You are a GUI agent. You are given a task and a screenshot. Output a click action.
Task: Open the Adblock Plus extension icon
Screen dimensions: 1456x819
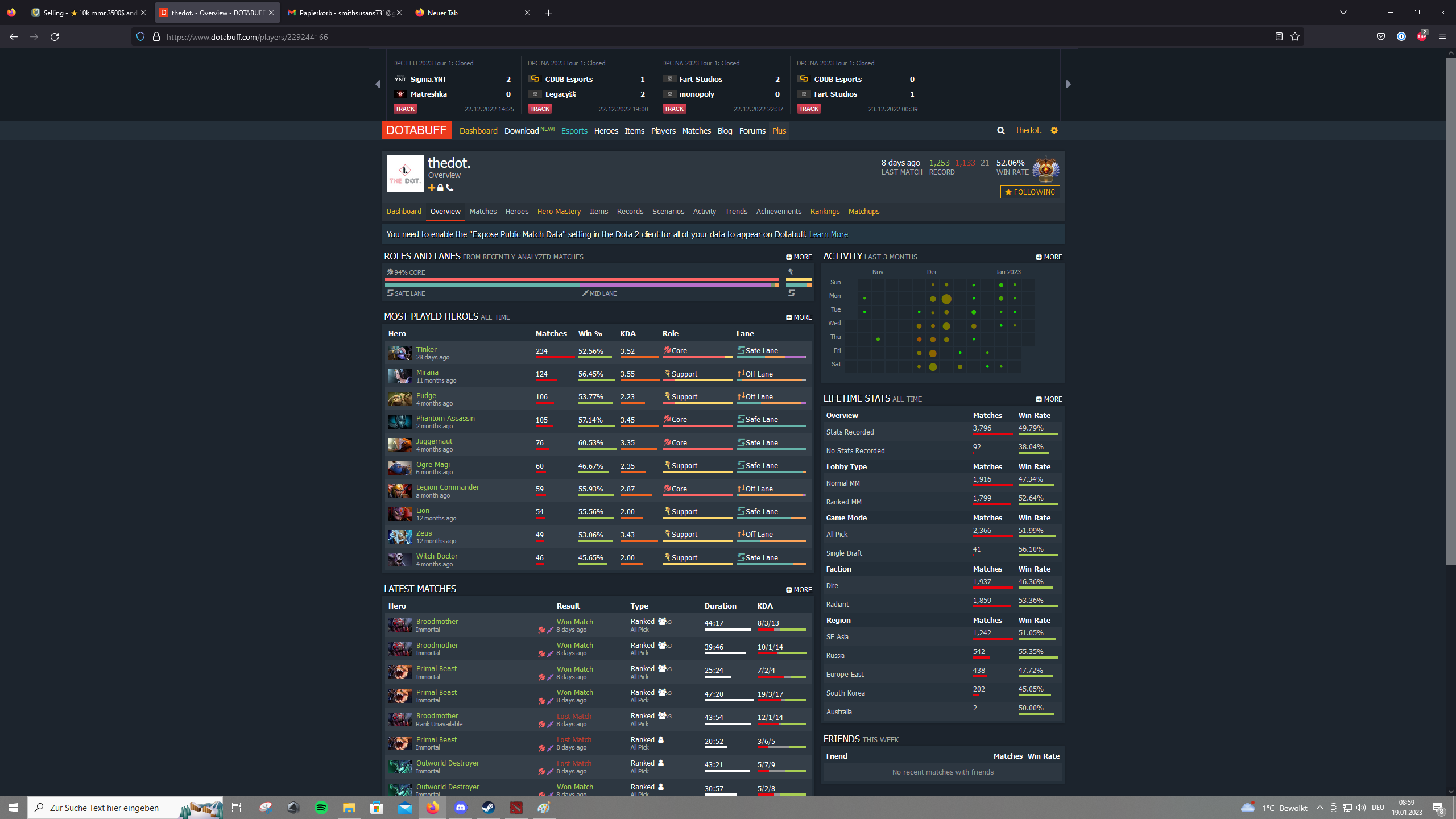tap(1422, 36)
